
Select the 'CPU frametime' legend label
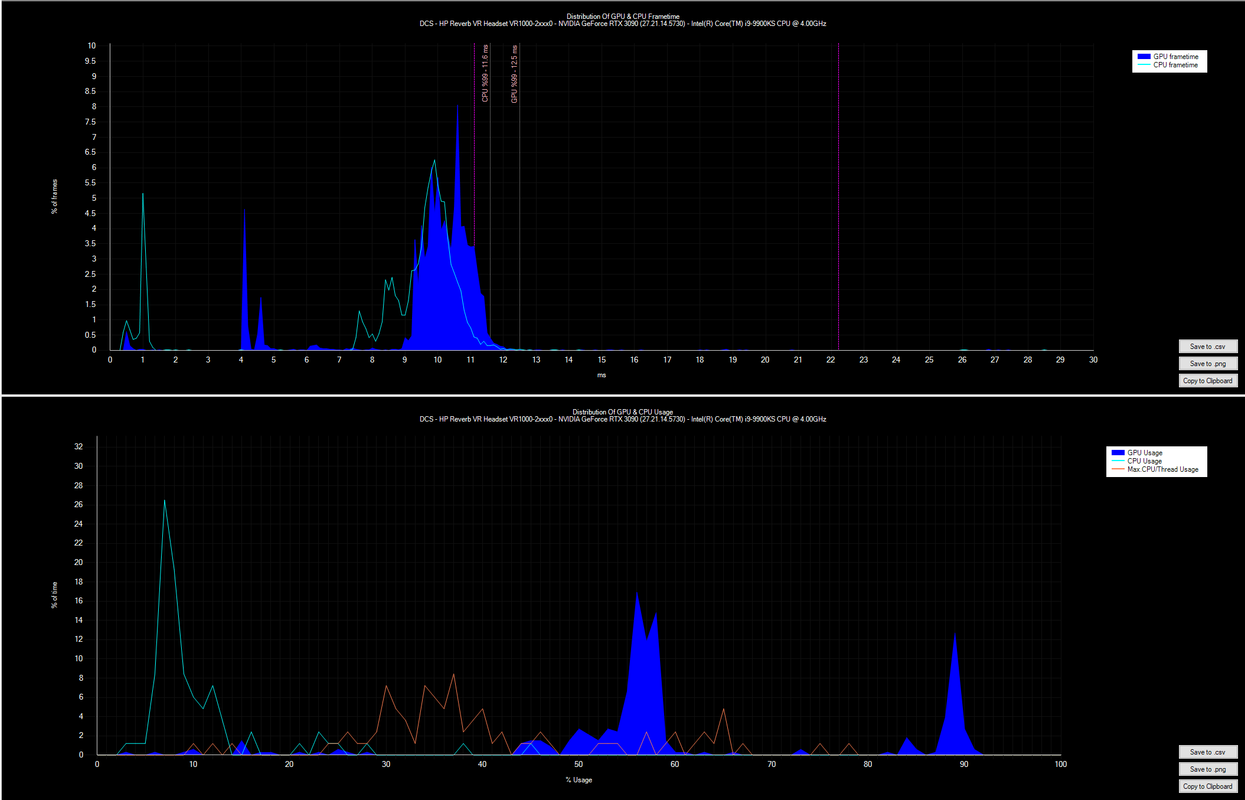coord(1175,65)
